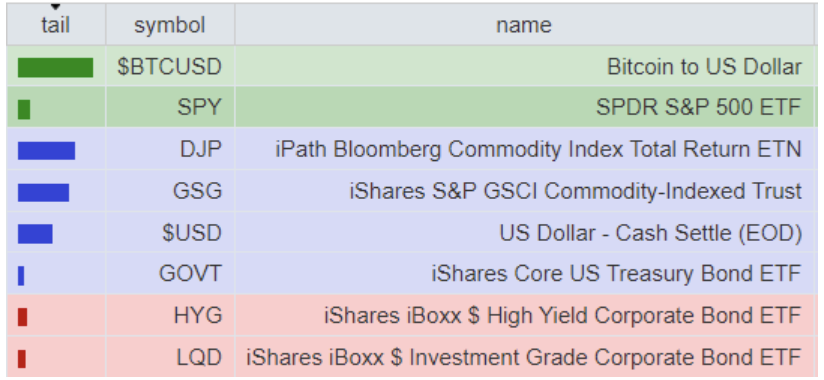
Task: Sort by the symbol column header
Action: pyautogui.click(x=170, y=25)
